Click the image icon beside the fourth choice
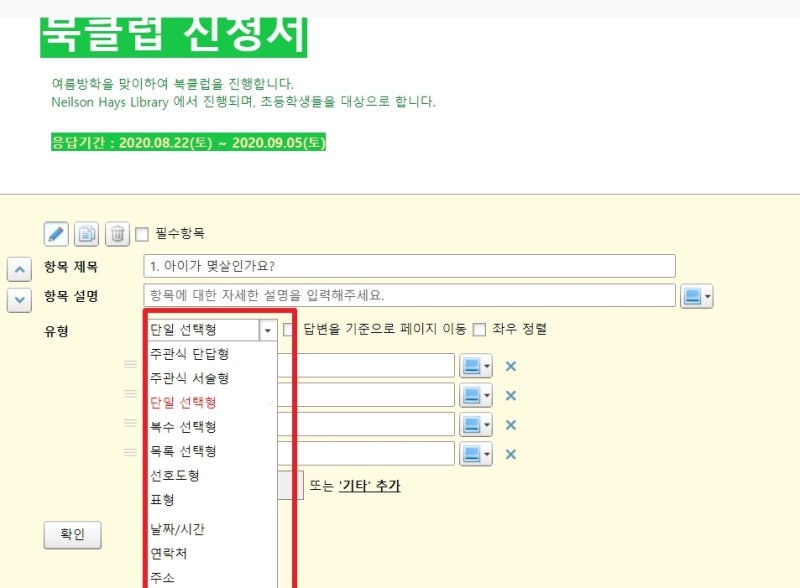 tap(473, 452)
